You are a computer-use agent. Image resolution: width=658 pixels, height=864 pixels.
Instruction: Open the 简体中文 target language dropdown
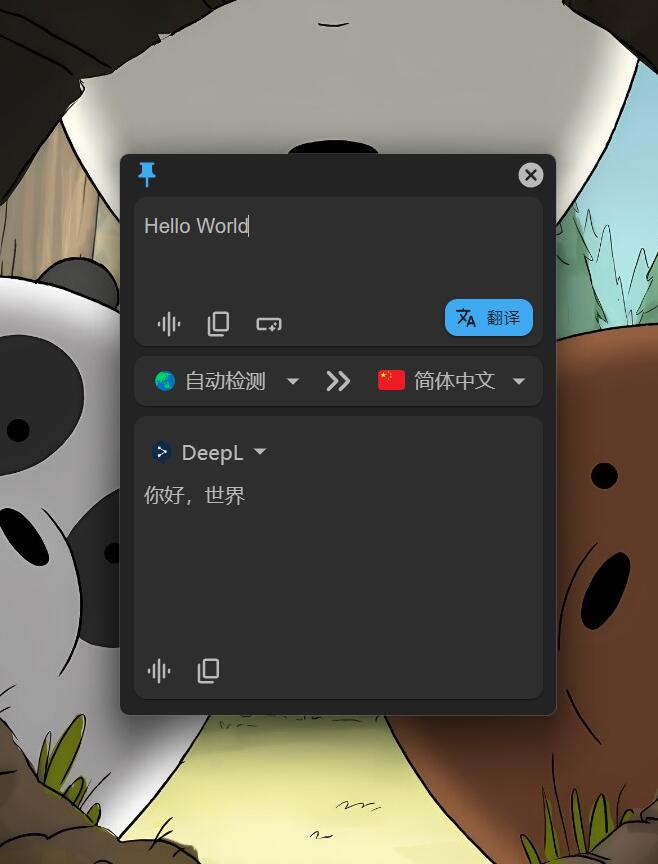(x=452, y=381)
